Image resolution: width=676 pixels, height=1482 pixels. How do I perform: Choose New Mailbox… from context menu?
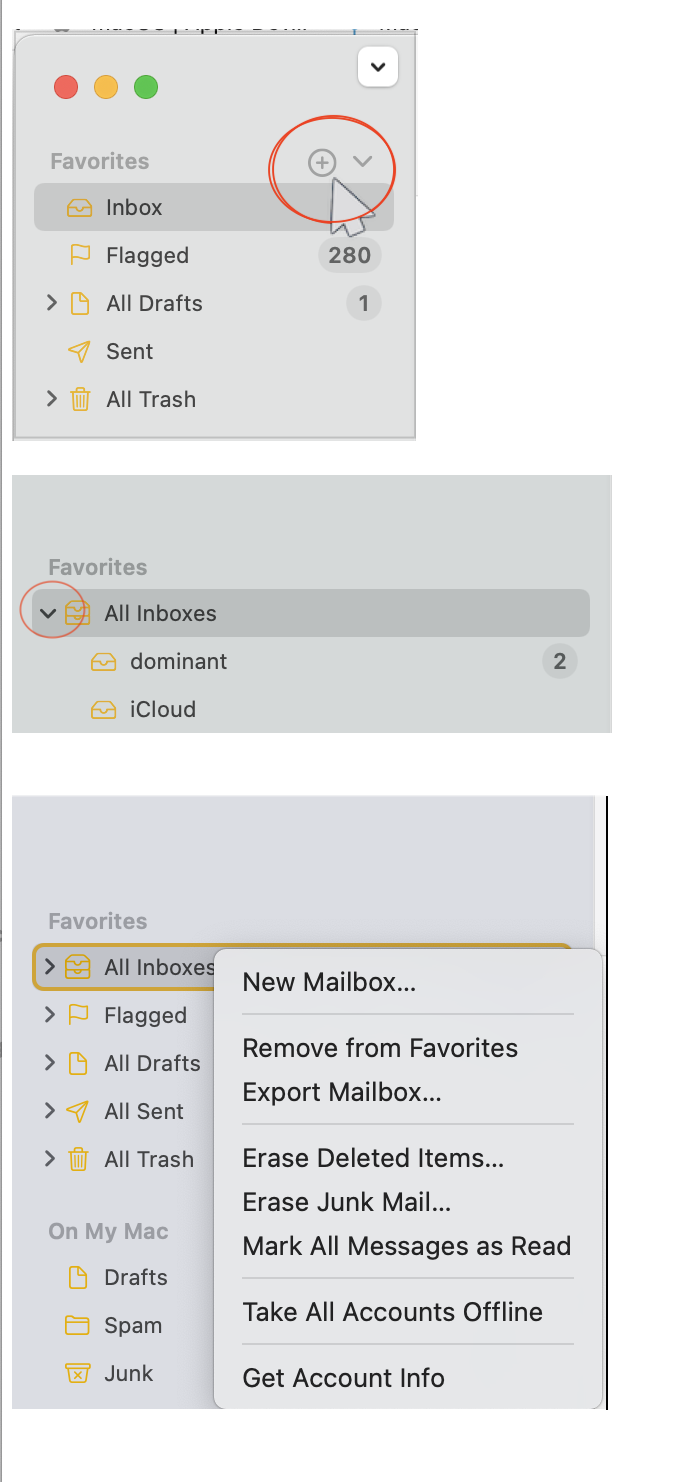pyautogui.click(x=329, y=982)
